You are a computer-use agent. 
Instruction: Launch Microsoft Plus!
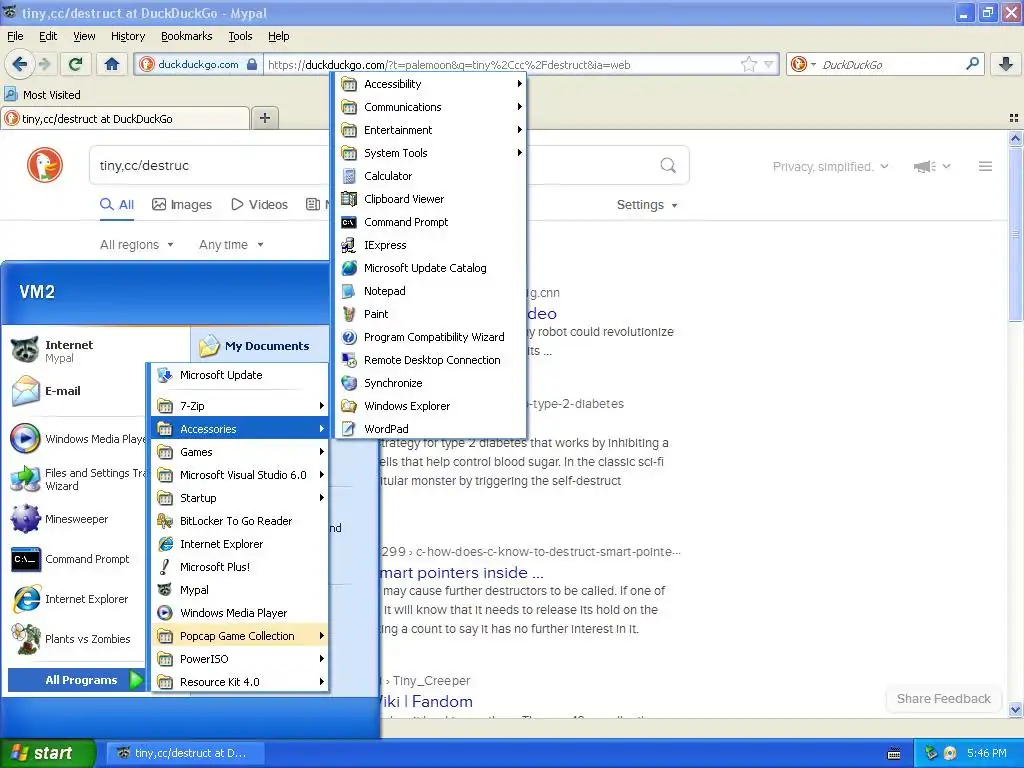pyautogui.click(x=240, y=566)
